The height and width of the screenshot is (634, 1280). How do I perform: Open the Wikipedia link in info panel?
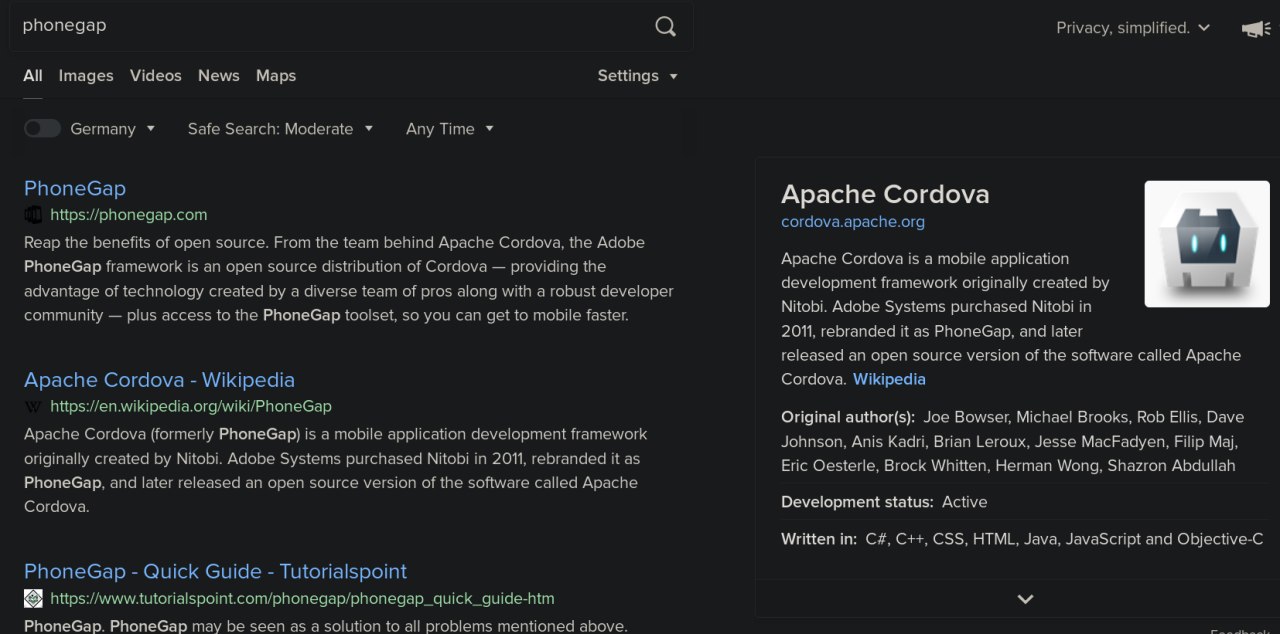pyautogui.click(x=889, y=380)
